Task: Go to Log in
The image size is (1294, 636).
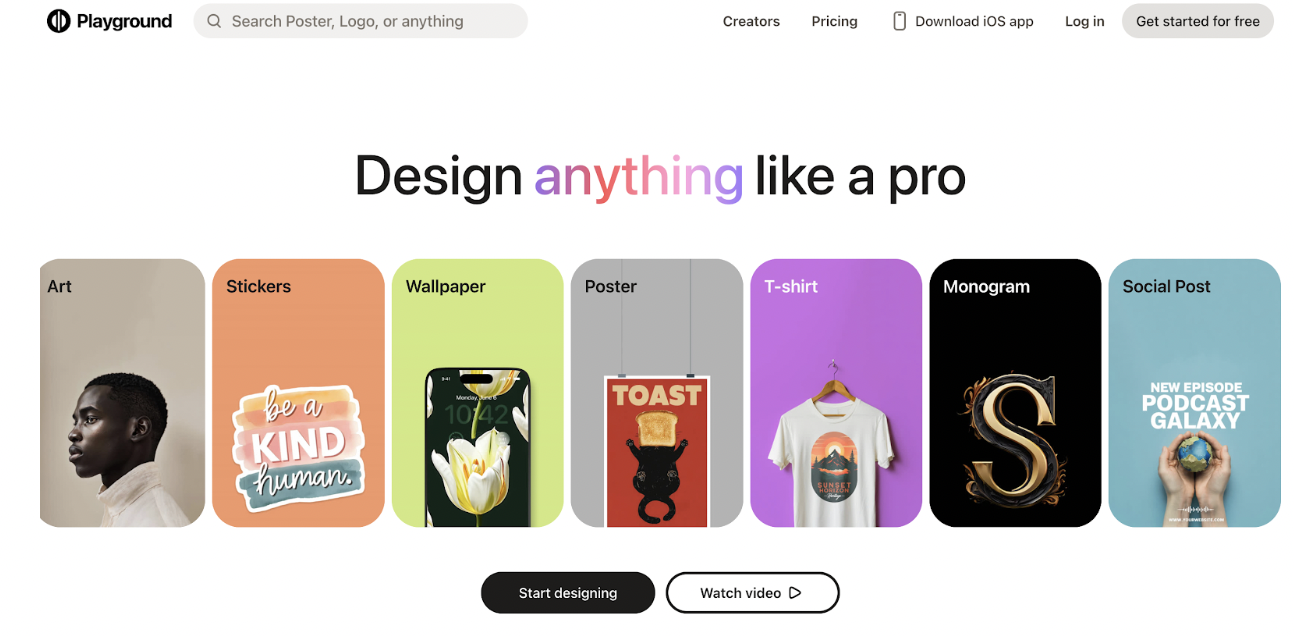Action: (1085, 21)
